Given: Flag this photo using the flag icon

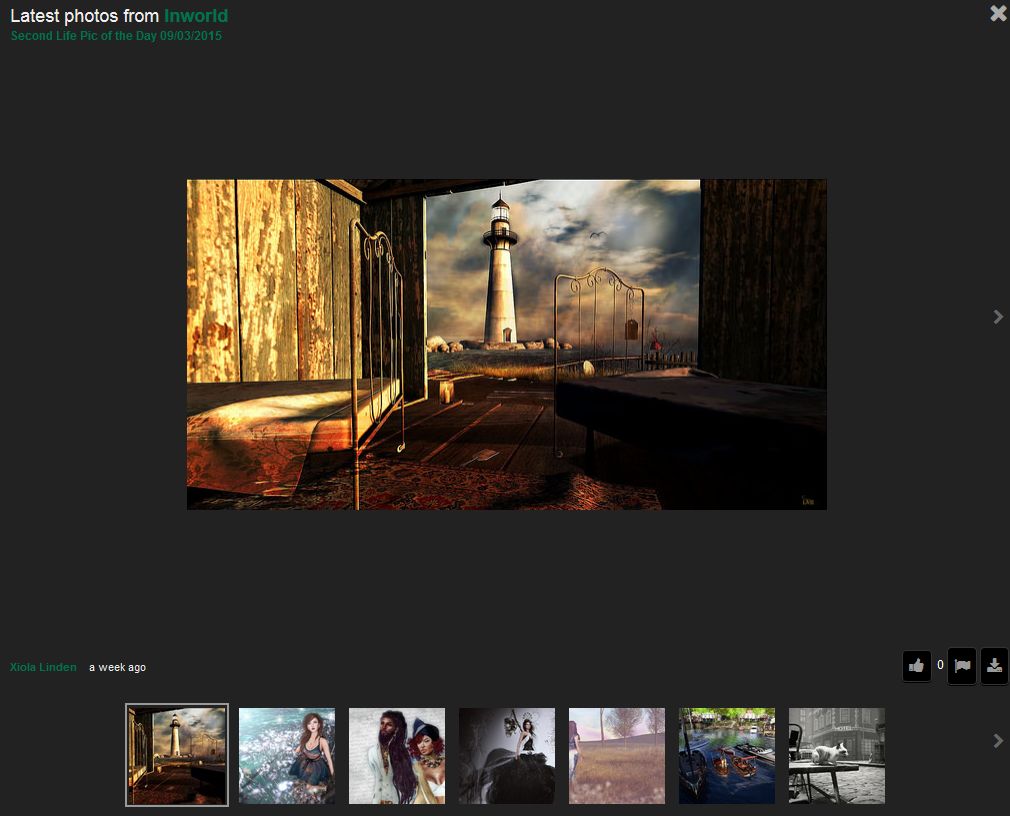Looking at the screenshot, I should pos(961,666).
